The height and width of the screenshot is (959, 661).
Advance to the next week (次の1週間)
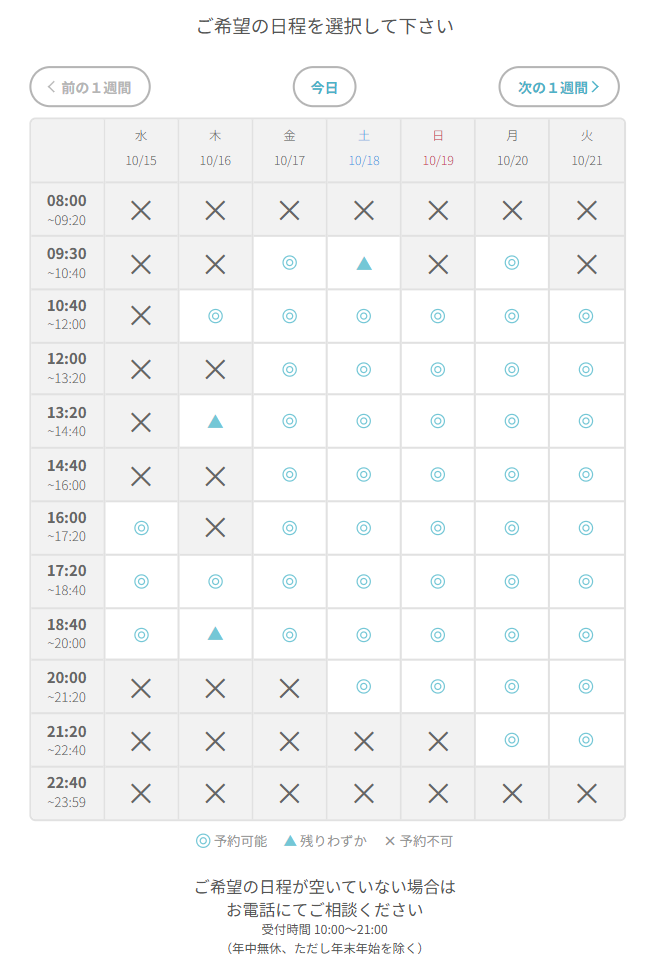559,87
